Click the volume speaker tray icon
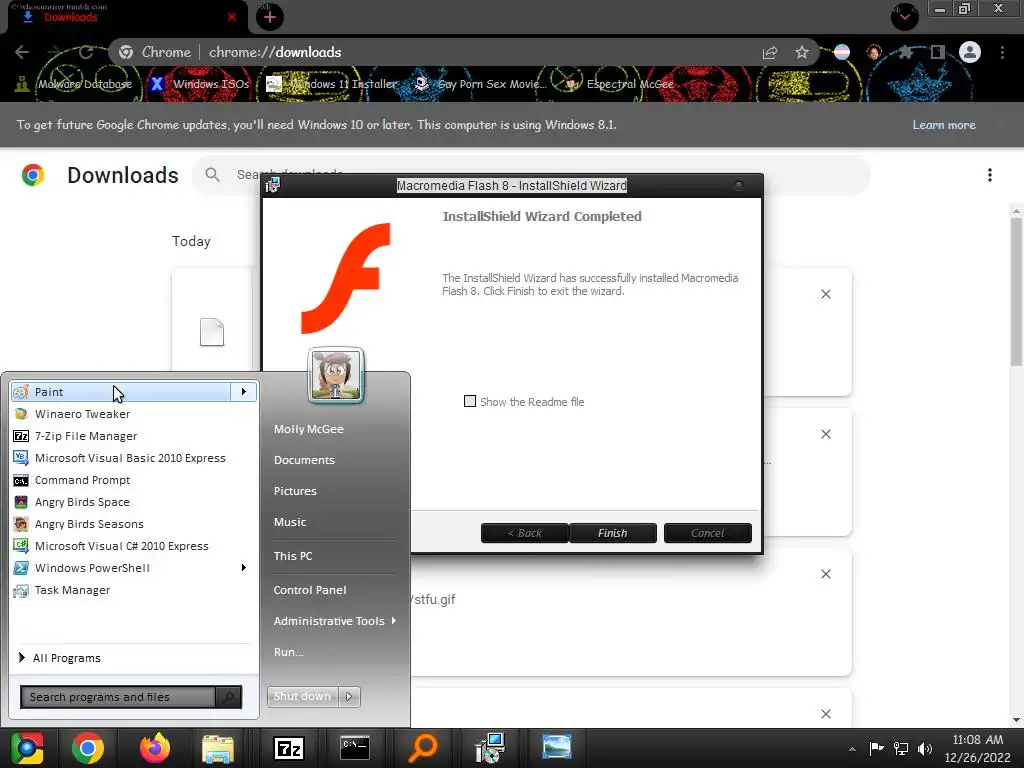This screenshot has width=1024, height=768. coord(925,748)
